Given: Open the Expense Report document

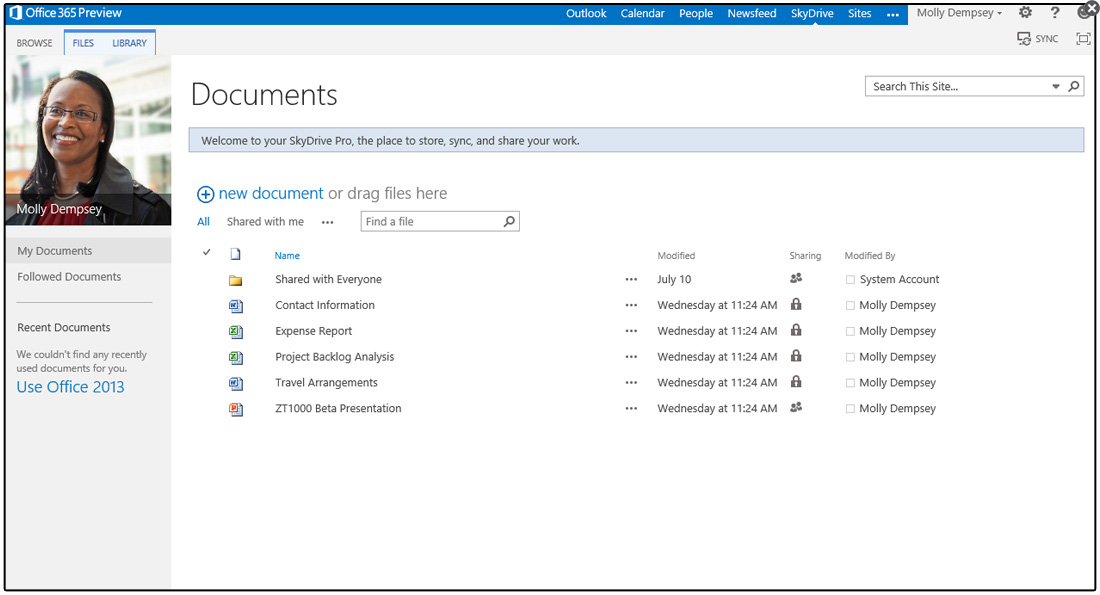Looking at the screenshot, I should click(314, 331).
